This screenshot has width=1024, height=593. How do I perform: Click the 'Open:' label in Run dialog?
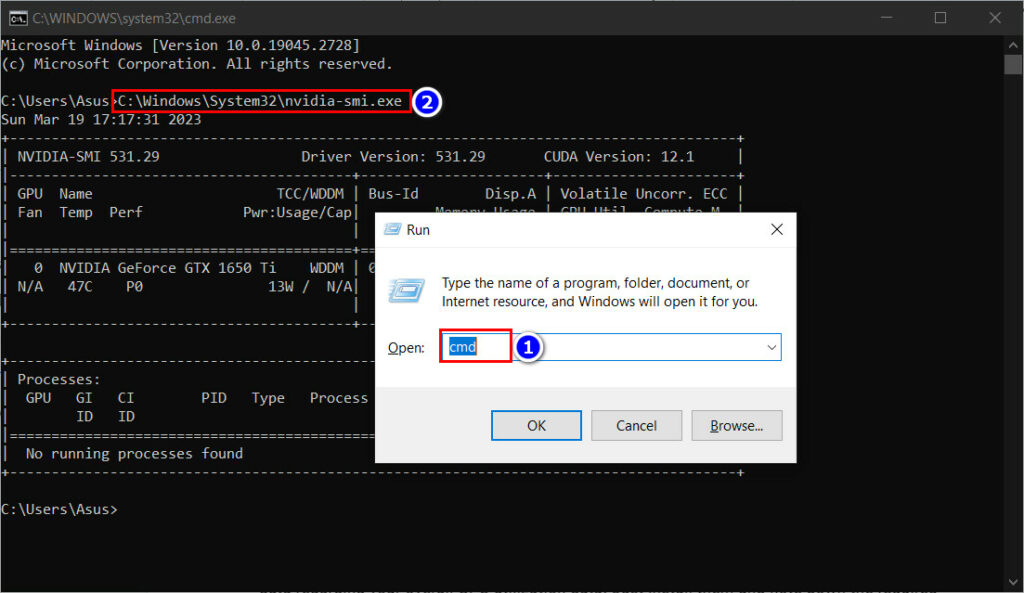(406, 347)
